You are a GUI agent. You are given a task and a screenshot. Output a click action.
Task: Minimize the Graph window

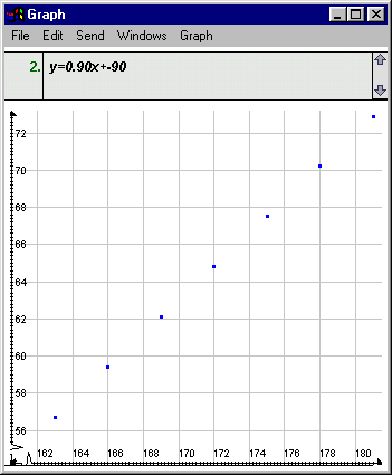(337, 15)
